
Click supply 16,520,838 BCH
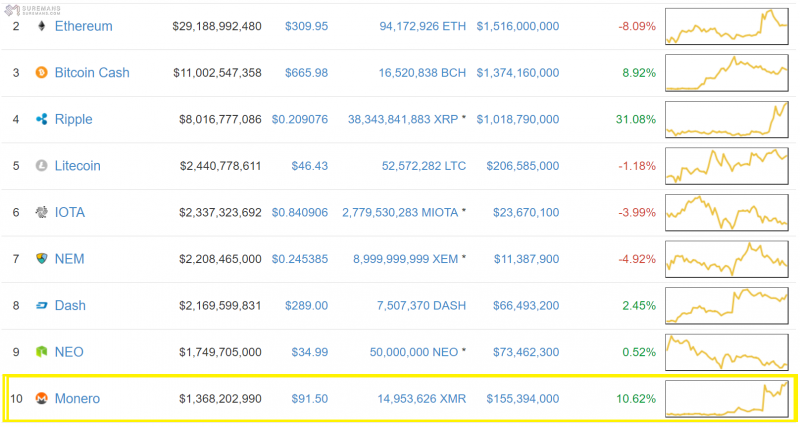[422, 72]
